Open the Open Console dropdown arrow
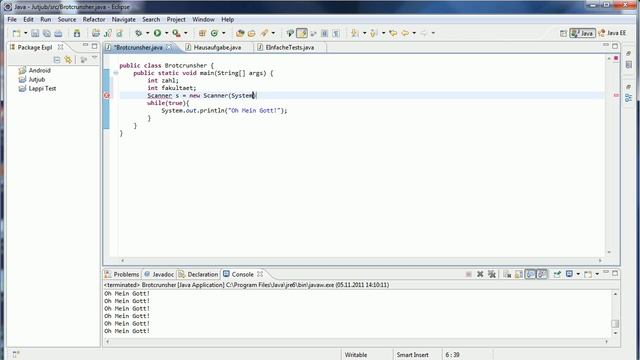 click(x=597, y=274)
